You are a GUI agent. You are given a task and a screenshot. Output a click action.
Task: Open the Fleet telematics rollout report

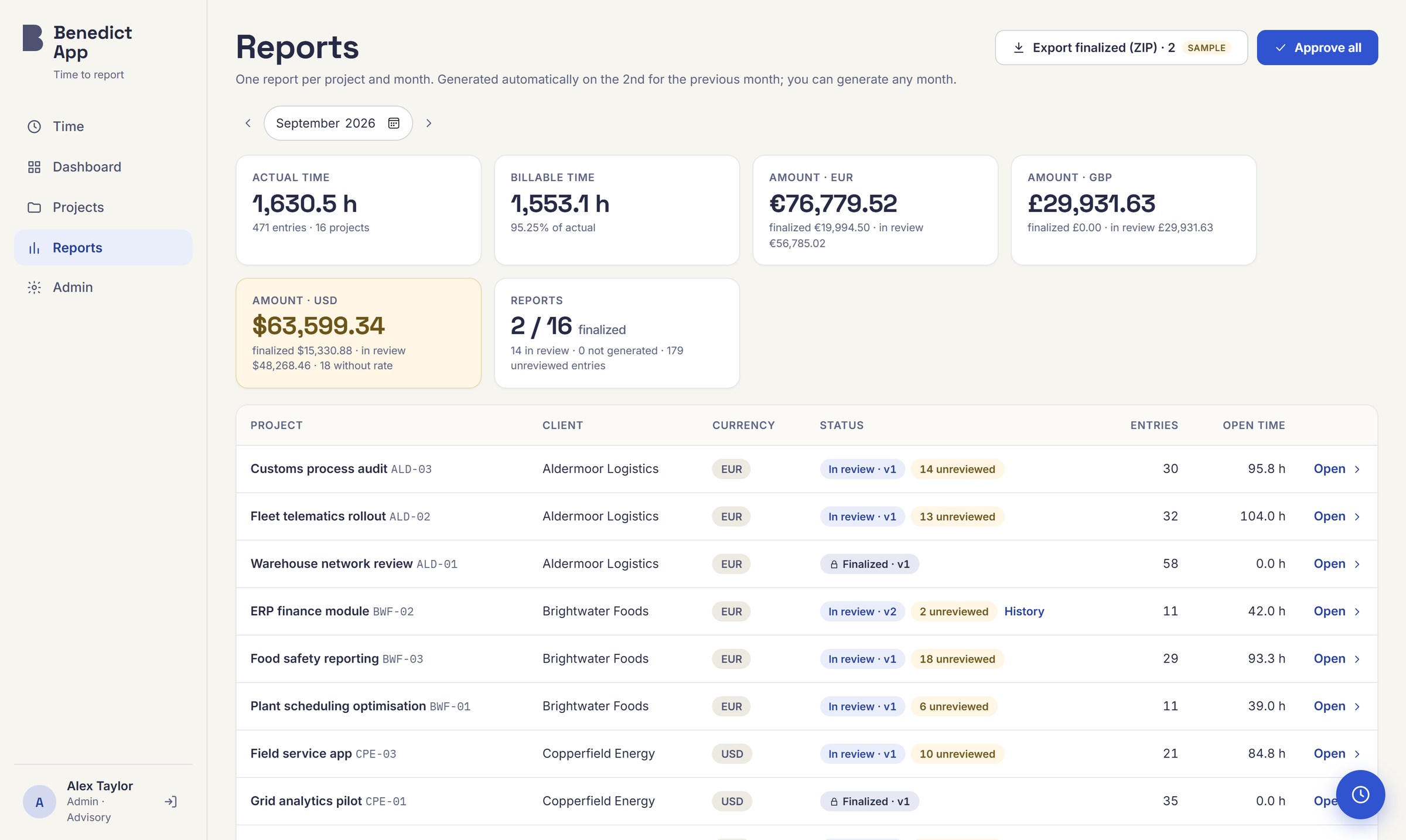pos(1336,516)
